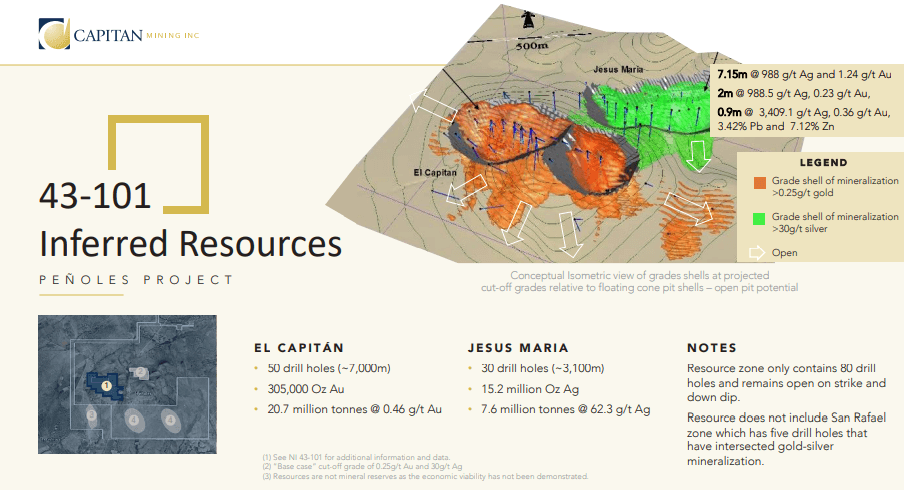904x490 pixels.
Task: Click marker 1 on the location map
Action: pos(106,386)
